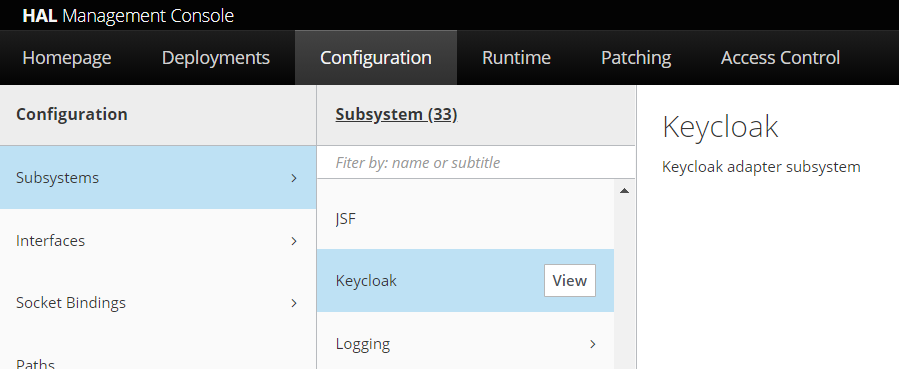Click the subsystem list scroll-up arrow

[624, 191]
